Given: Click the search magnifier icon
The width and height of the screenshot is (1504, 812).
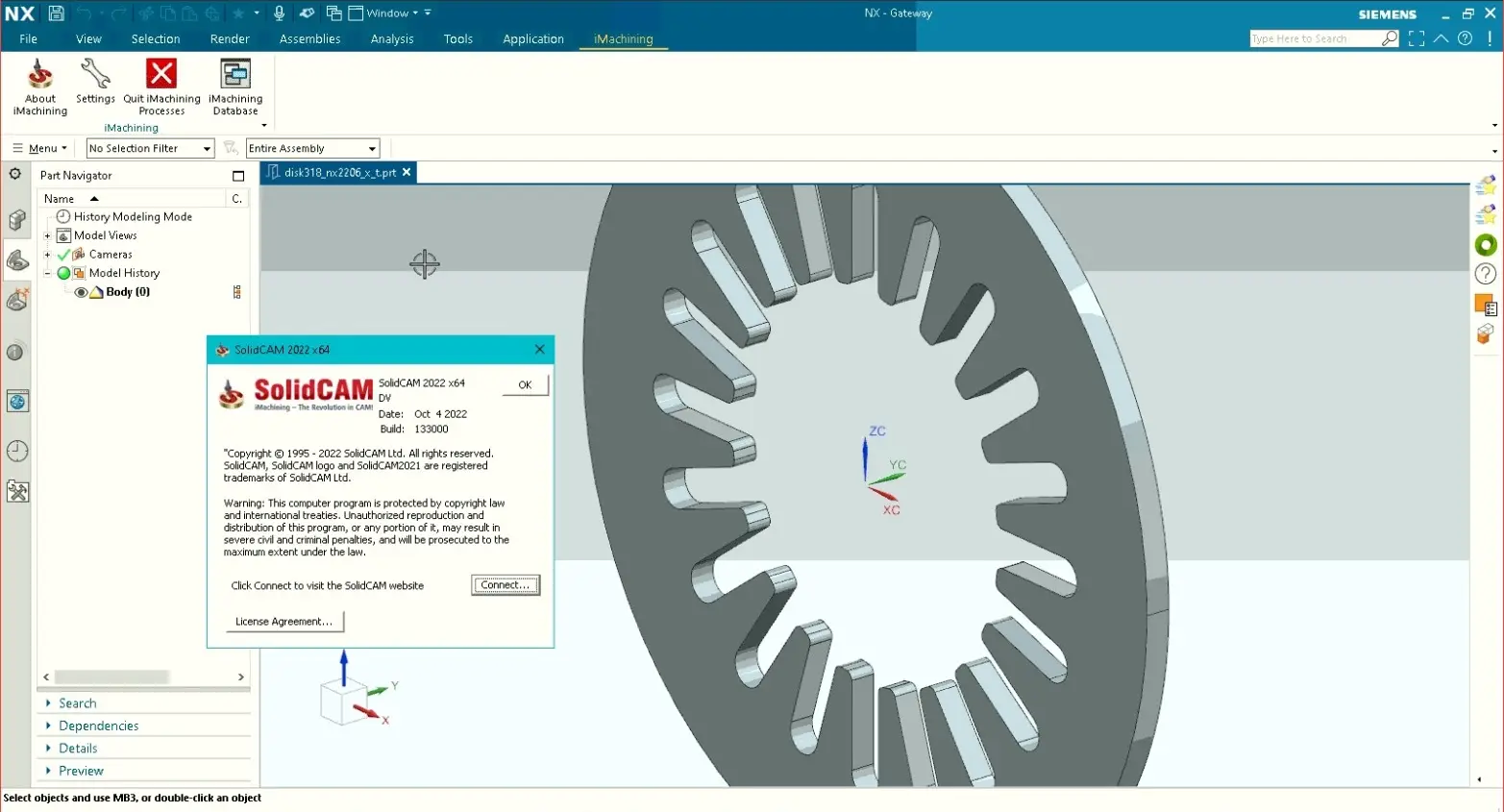Looking at the screenshot, I should point(1390,38).
